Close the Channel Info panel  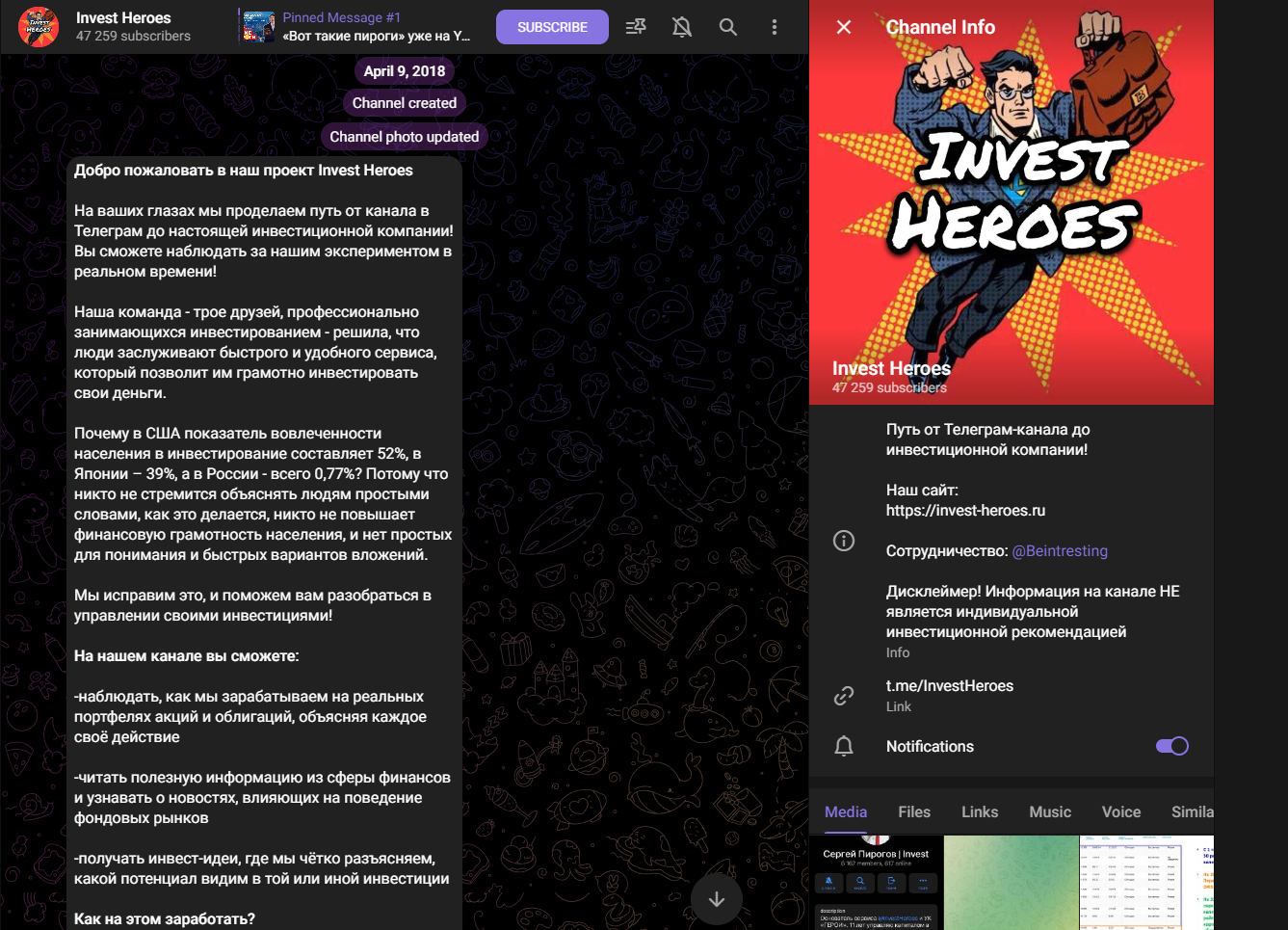(x=844, y=27)
